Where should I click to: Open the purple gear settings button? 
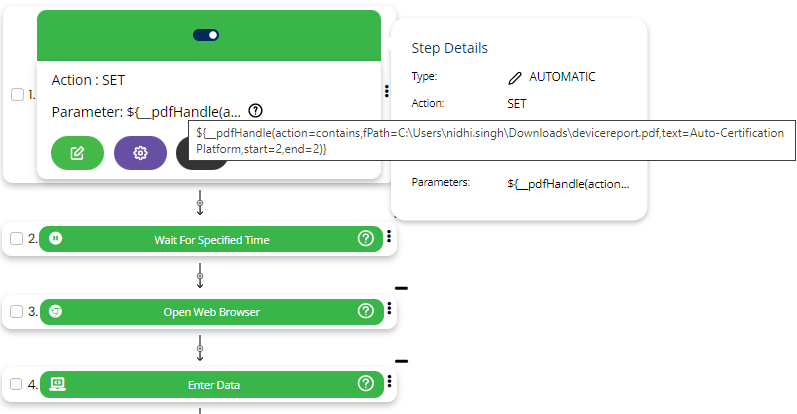pos(140,153)
